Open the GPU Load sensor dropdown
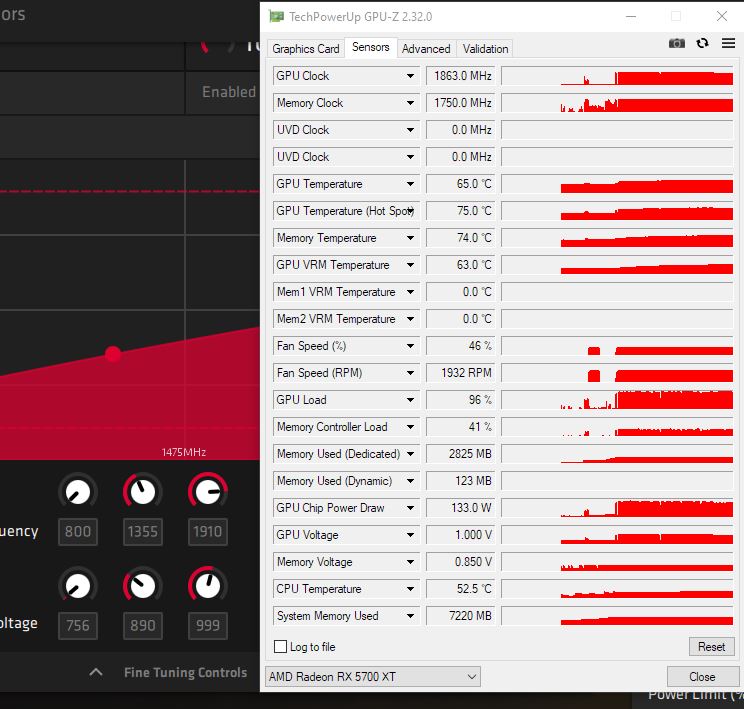The width and height of the screenshot is (744, 709). (410, 400)
